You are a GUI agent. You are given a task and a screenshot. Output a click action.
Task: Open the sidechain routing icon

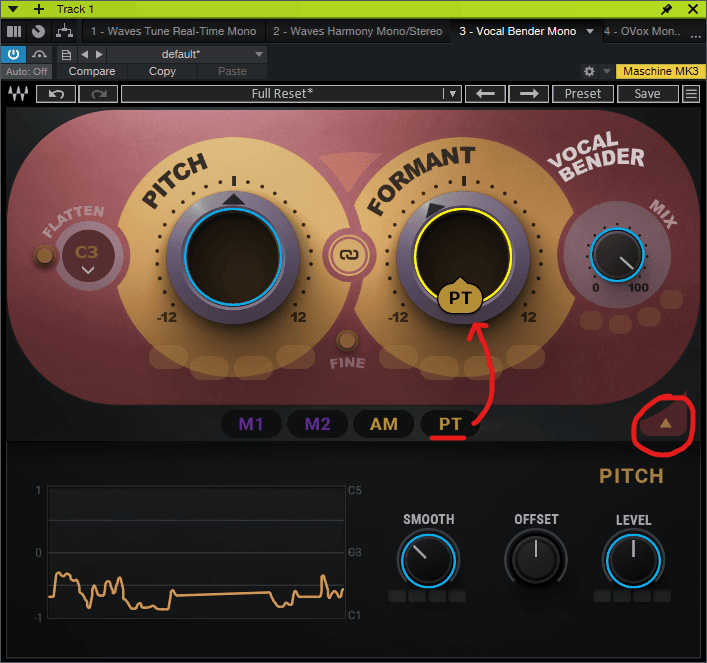pyautogui.click(x=64, y=31)
